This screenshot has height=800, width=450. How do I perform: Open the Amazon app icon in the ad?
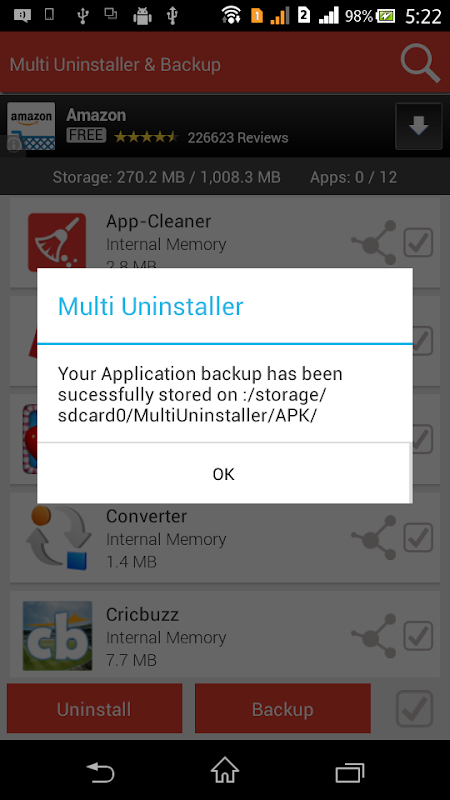tap(31, 127)
